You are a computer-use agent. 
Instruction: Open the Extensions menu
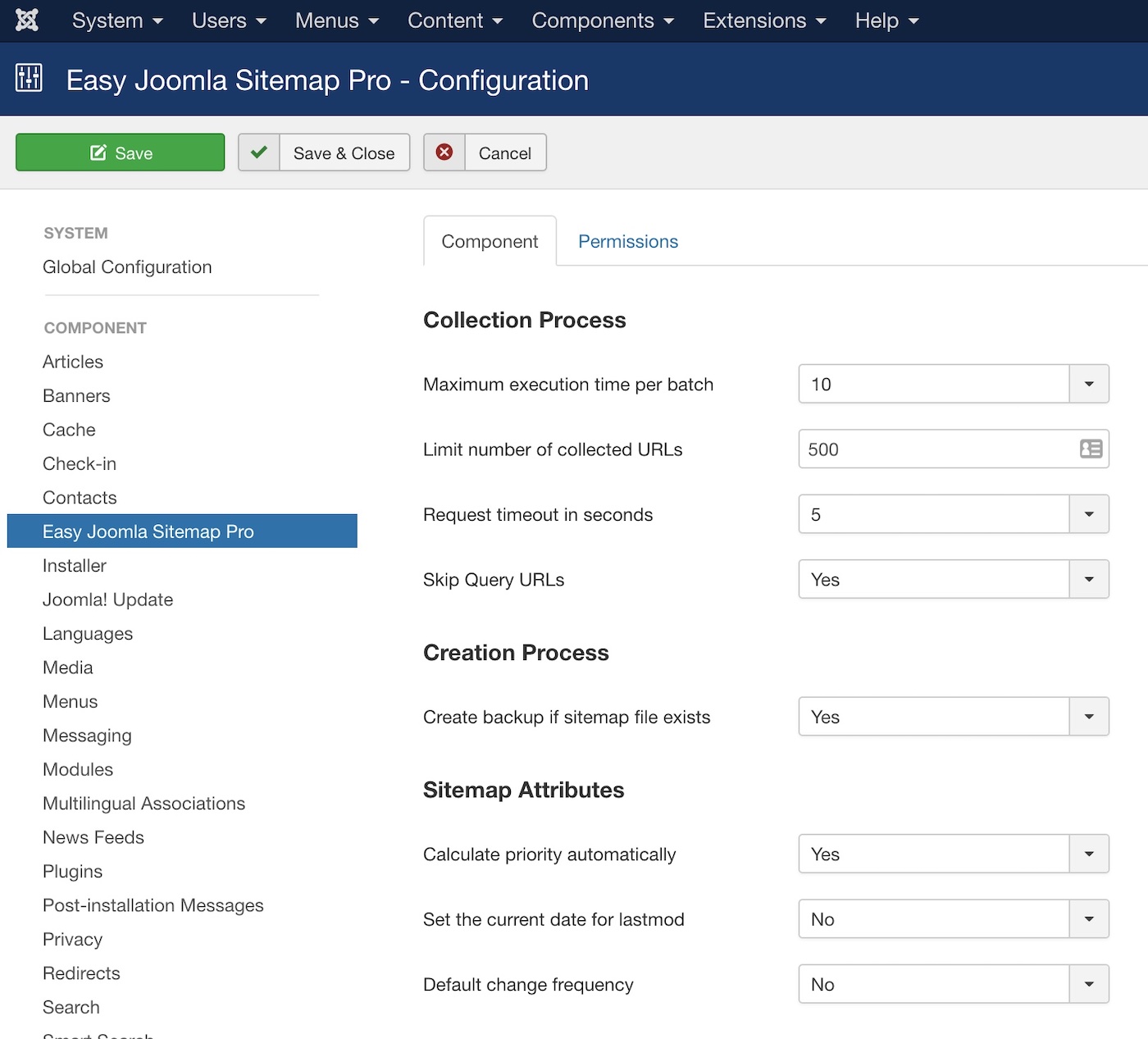[764, 21]
